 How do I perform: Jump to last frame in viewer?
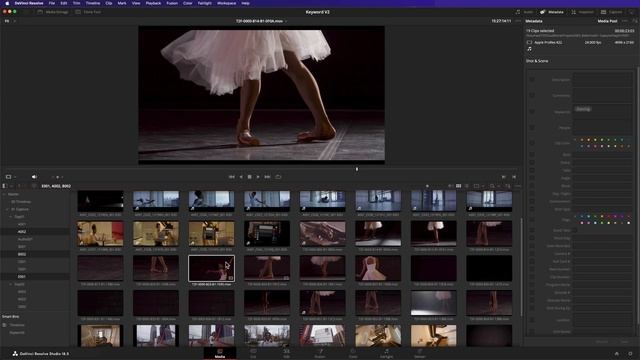267,177
